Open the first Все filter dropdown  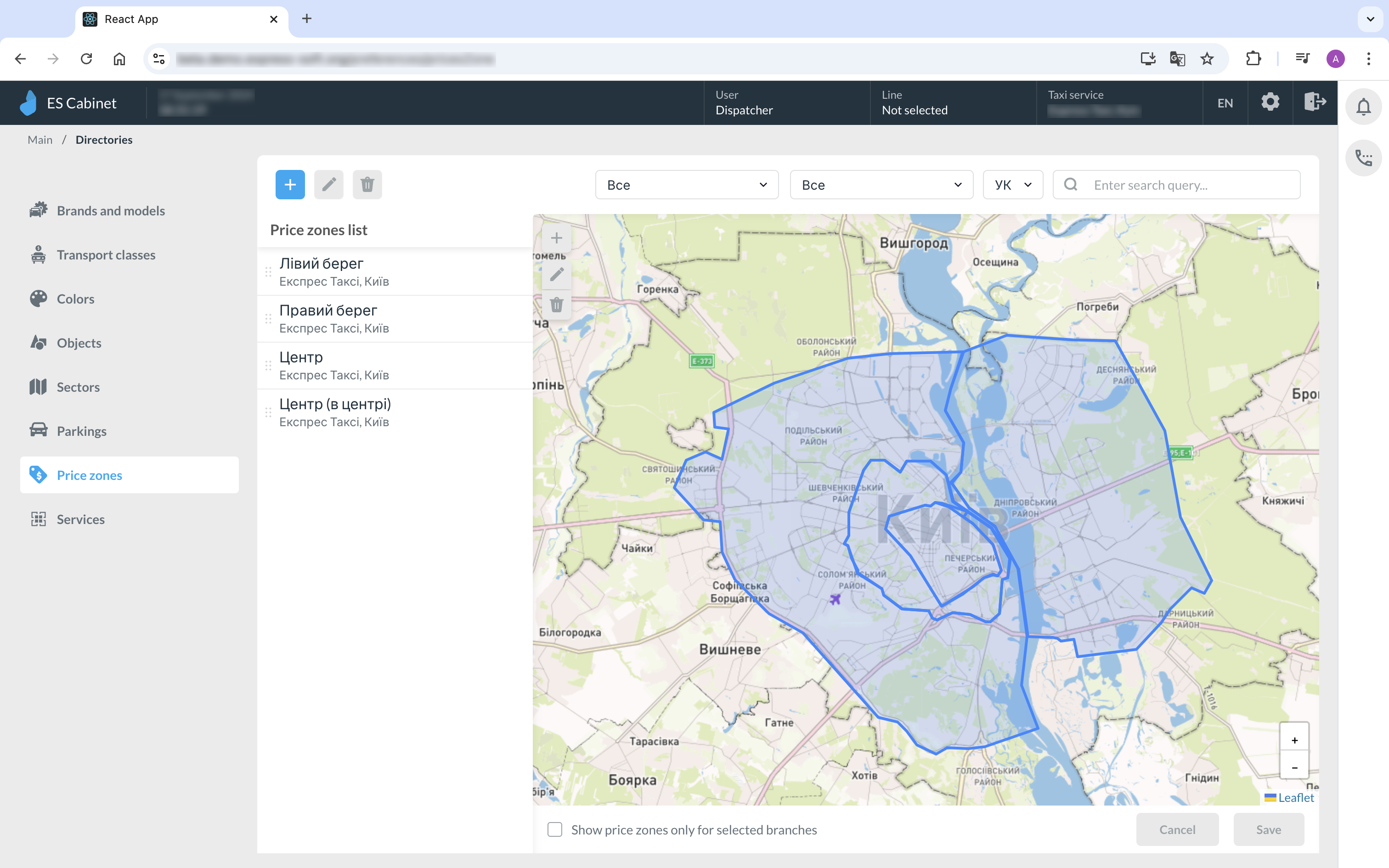pyautogui.click(x=687, y=185)
